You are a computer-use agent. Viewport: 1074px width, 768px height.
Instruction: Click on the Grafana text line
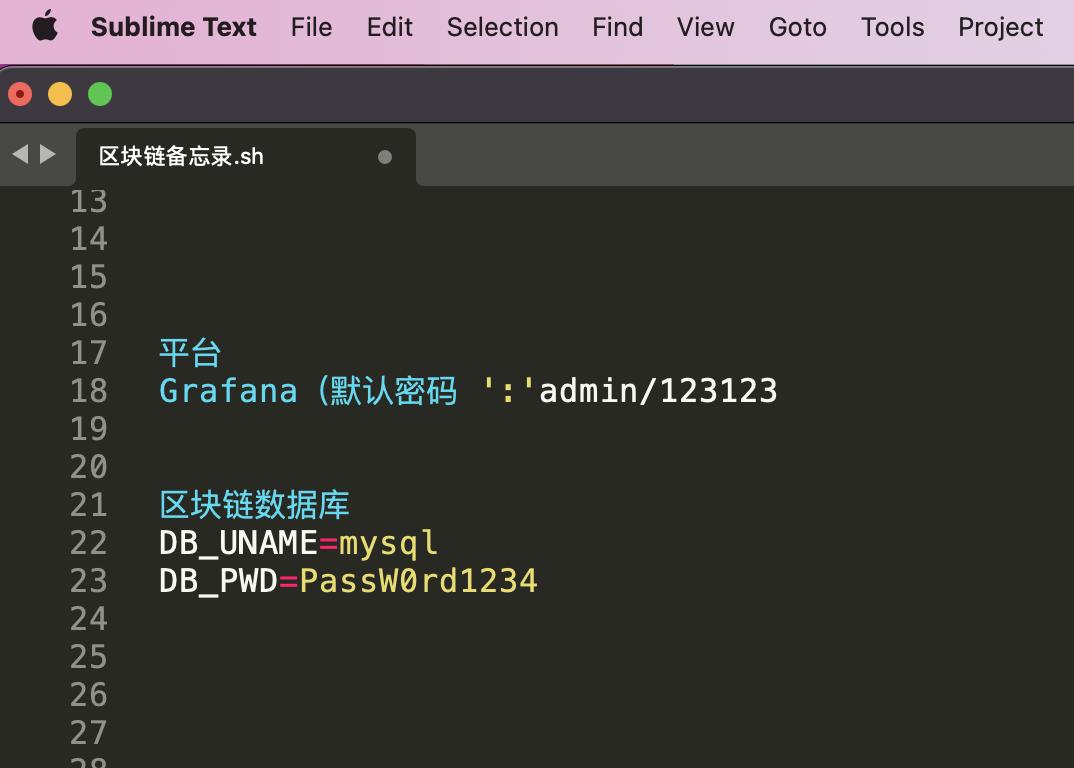point(467,390)
